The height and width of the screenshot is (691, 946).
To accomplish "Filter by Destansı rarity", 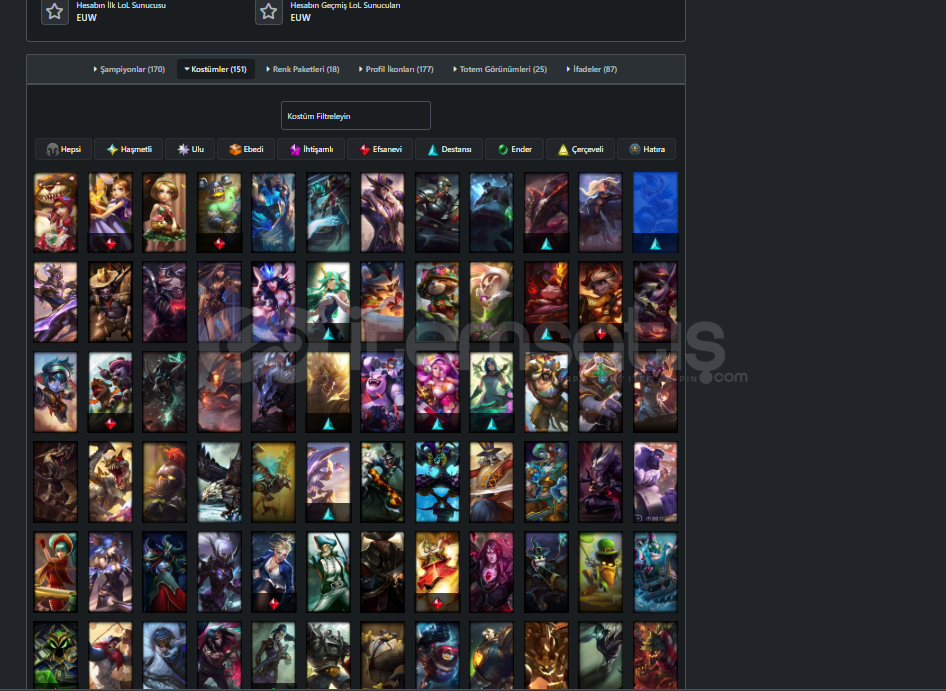I will (449, 149).
